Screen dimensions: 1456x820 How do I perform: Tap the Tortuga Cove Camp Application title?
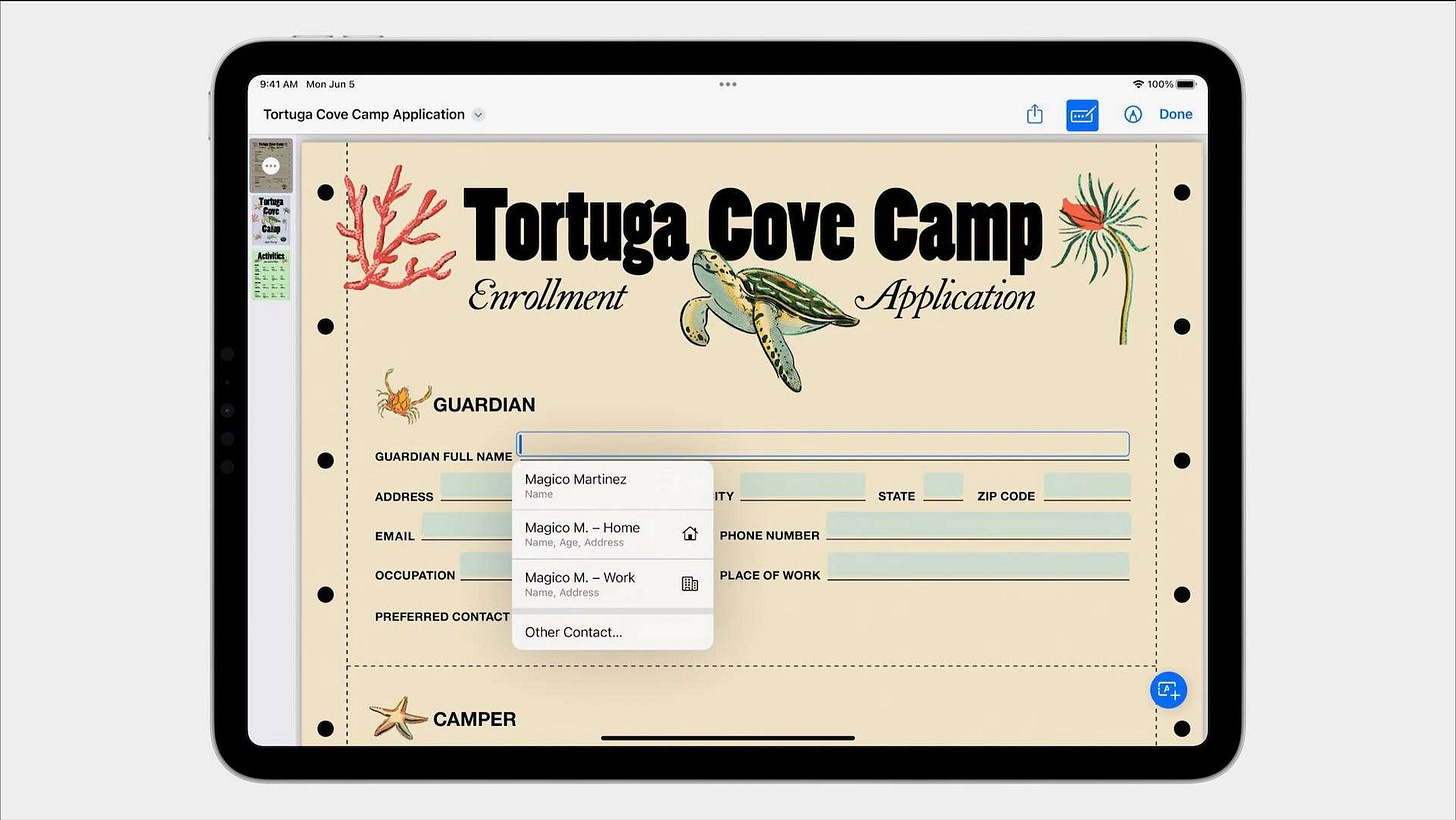364,114
